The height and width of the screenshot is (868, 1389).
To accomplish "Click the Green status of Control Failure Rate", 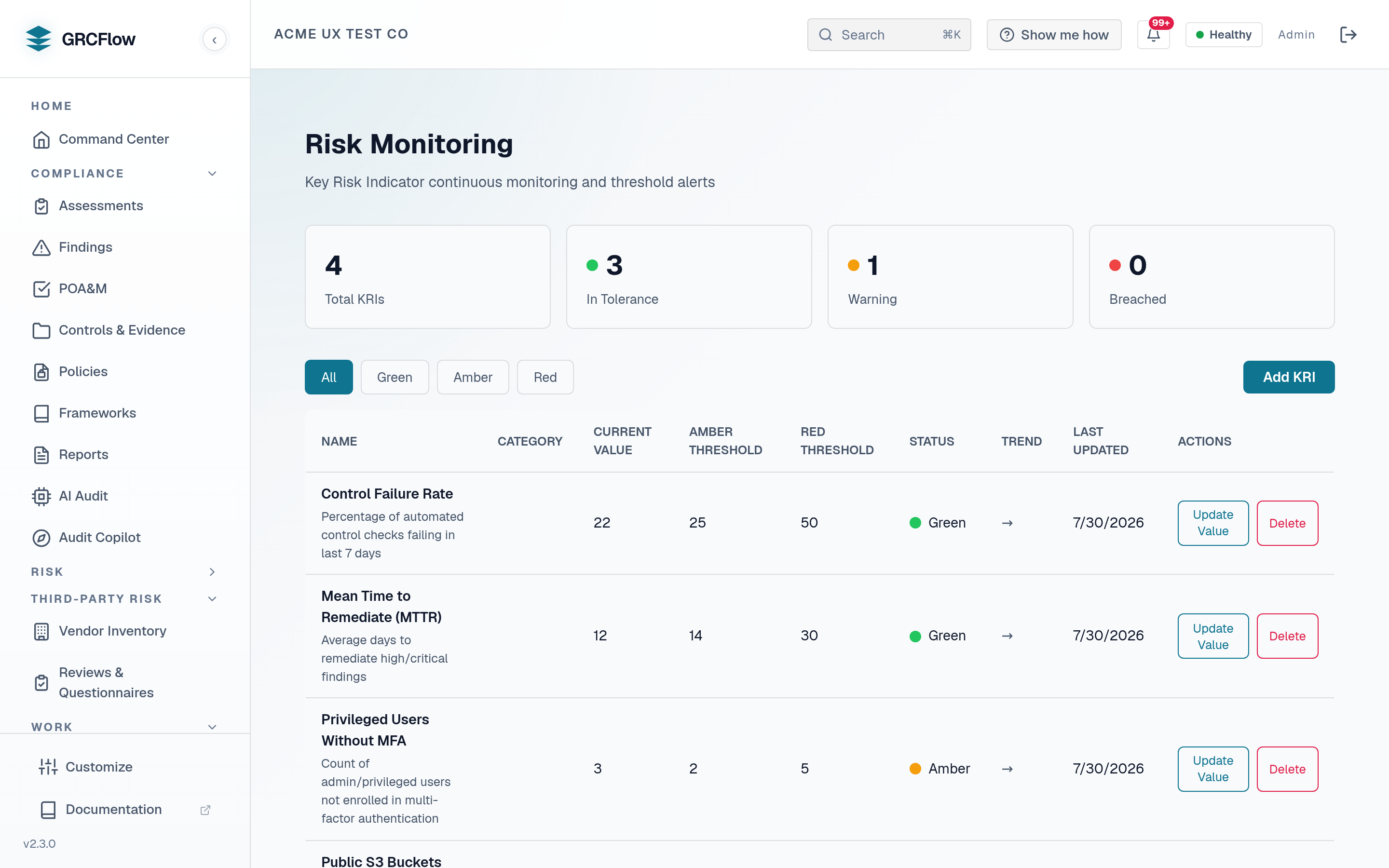I will tap(938, 523).
